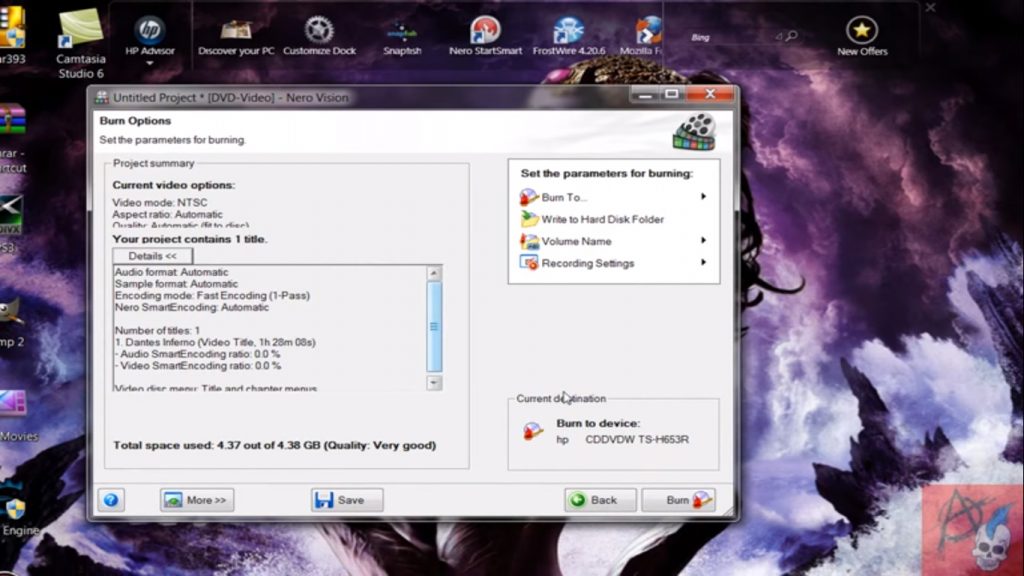Screen dimensions: 1024x576
Task: Click the 'CDDVDW TS-H653R' device name
Action: pos(637,440)
